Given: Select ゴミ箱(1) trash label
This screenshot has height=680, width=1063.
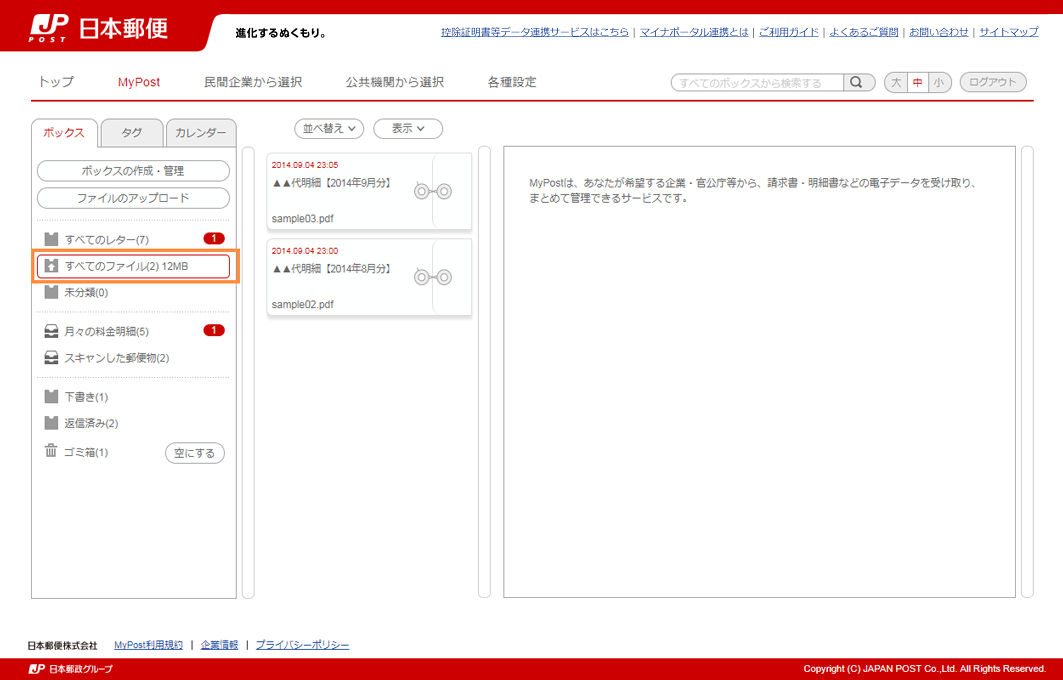Looking at the screenshot, I should pyautogui.click(x=86, y=452).
